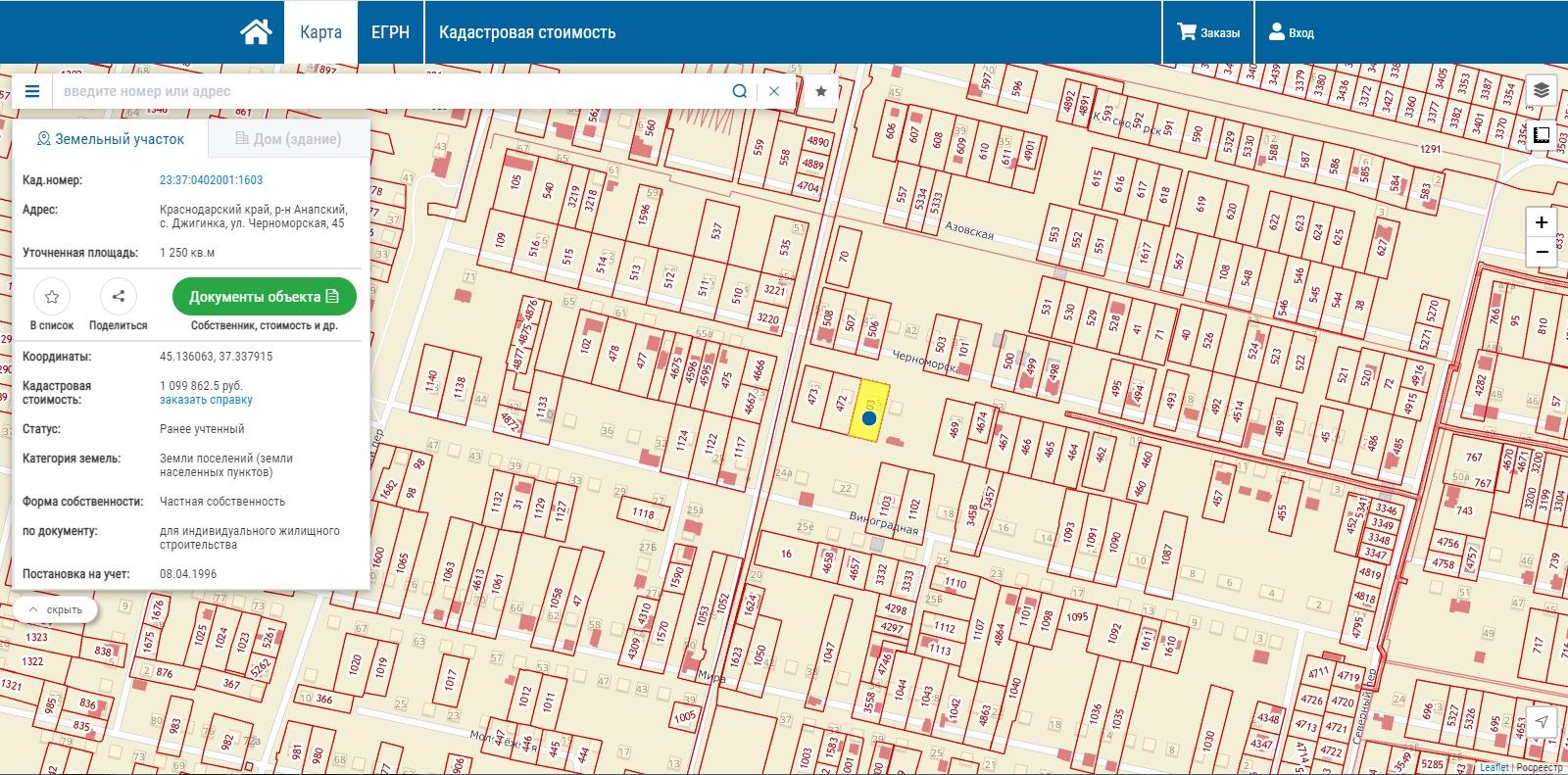This screenshot has height=775, width=1568.
Task: Open the Карта tab
Action: point(320,32)
